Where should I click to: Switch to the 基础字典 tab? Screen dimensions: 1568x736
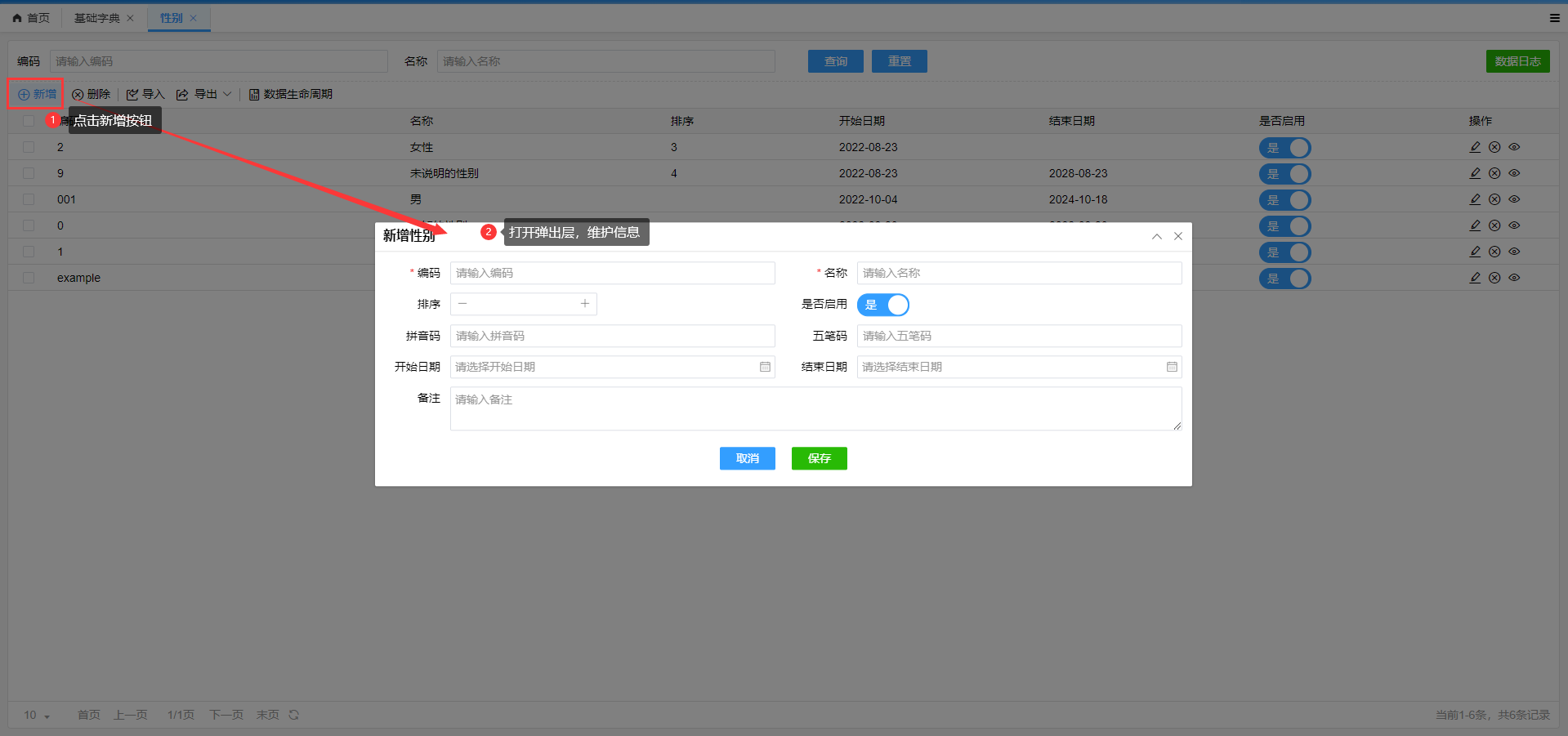96,18
